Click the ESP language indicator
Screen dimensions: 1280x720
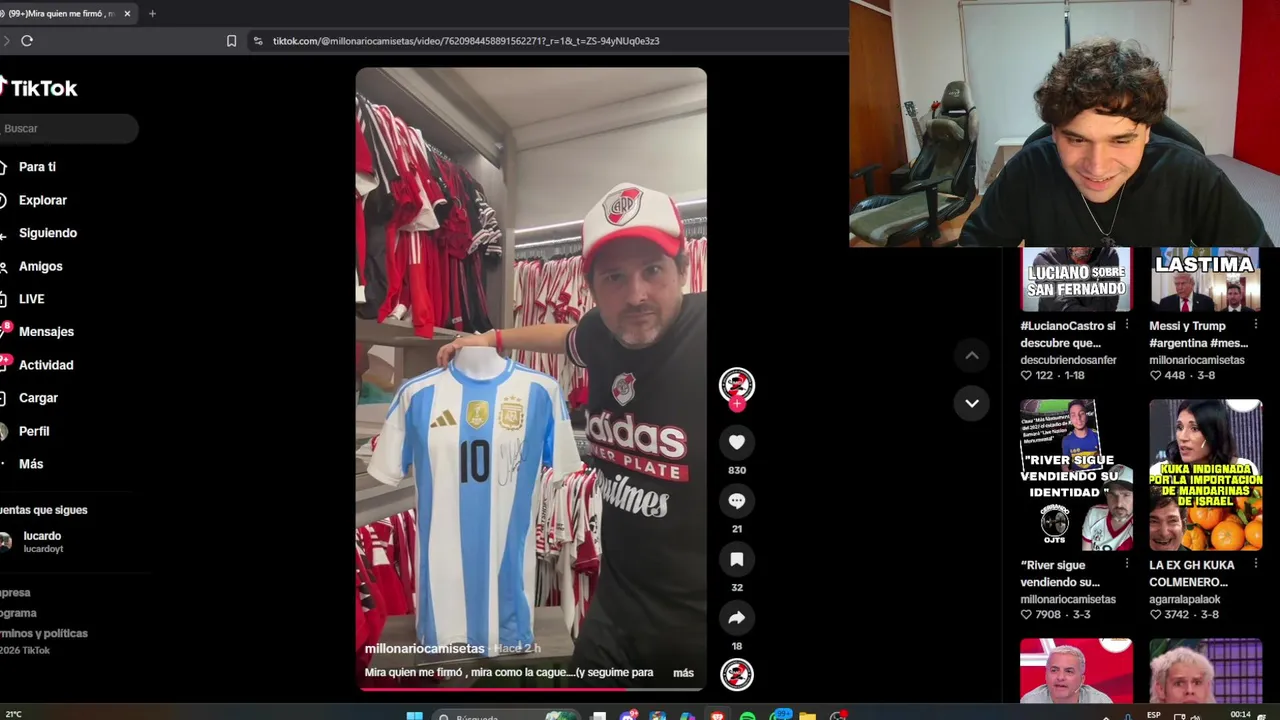click(x=1154, y=715)
